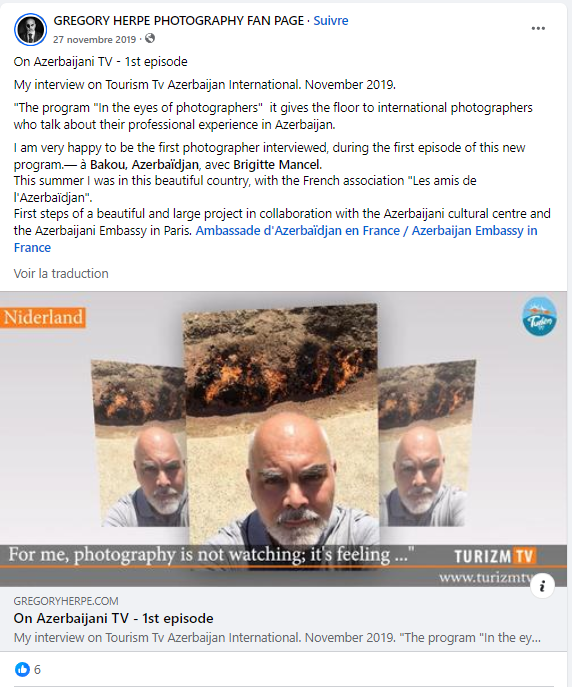The height and width of the screenshot is (687, 572).
Task: Click the TURIZM TV watermark in image
Action: (x=494, y=556)
